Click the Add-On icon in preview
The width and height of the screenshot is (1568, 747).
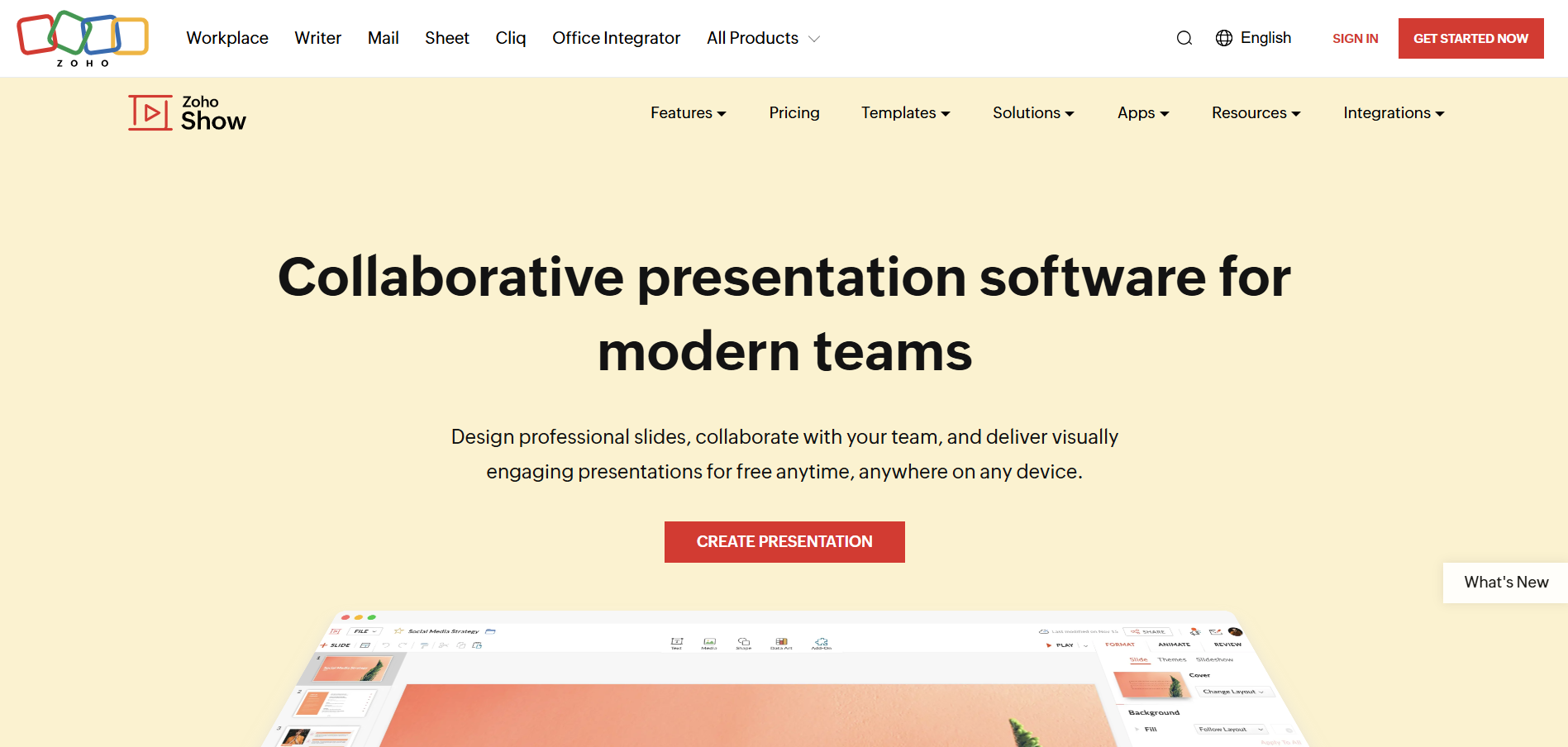(821, 643)
